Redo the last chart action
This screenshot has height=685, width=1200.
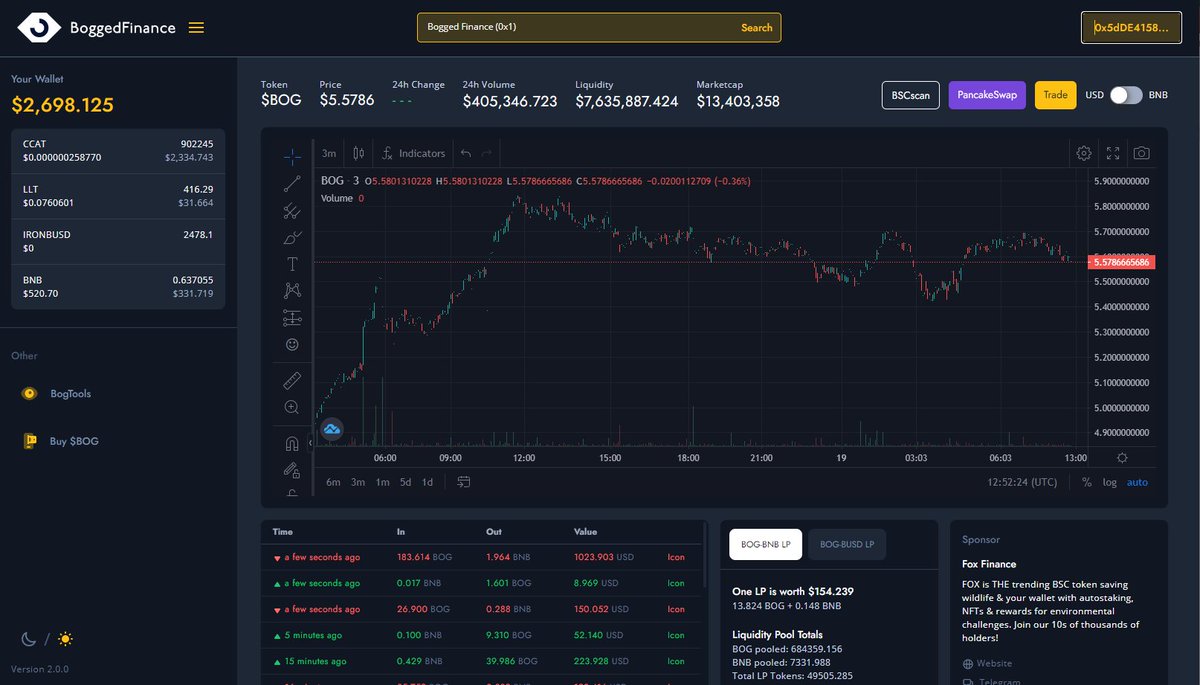(x=487, y=153)
